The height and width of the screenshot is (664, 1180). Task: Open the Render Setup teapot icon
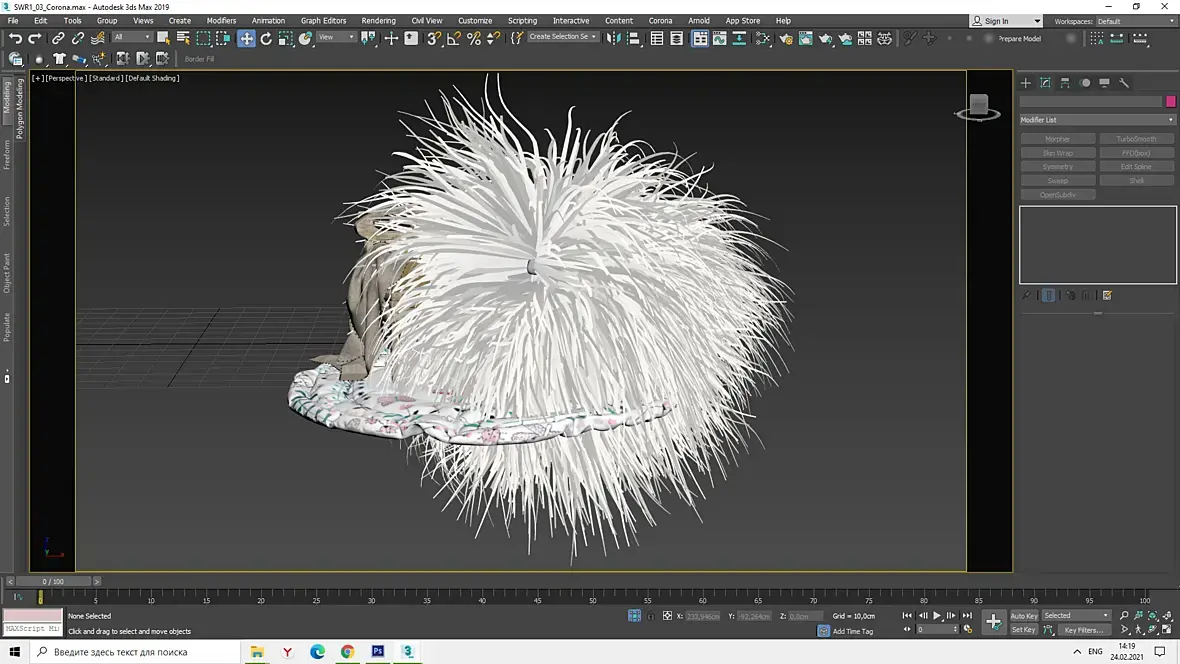(786, 38)
